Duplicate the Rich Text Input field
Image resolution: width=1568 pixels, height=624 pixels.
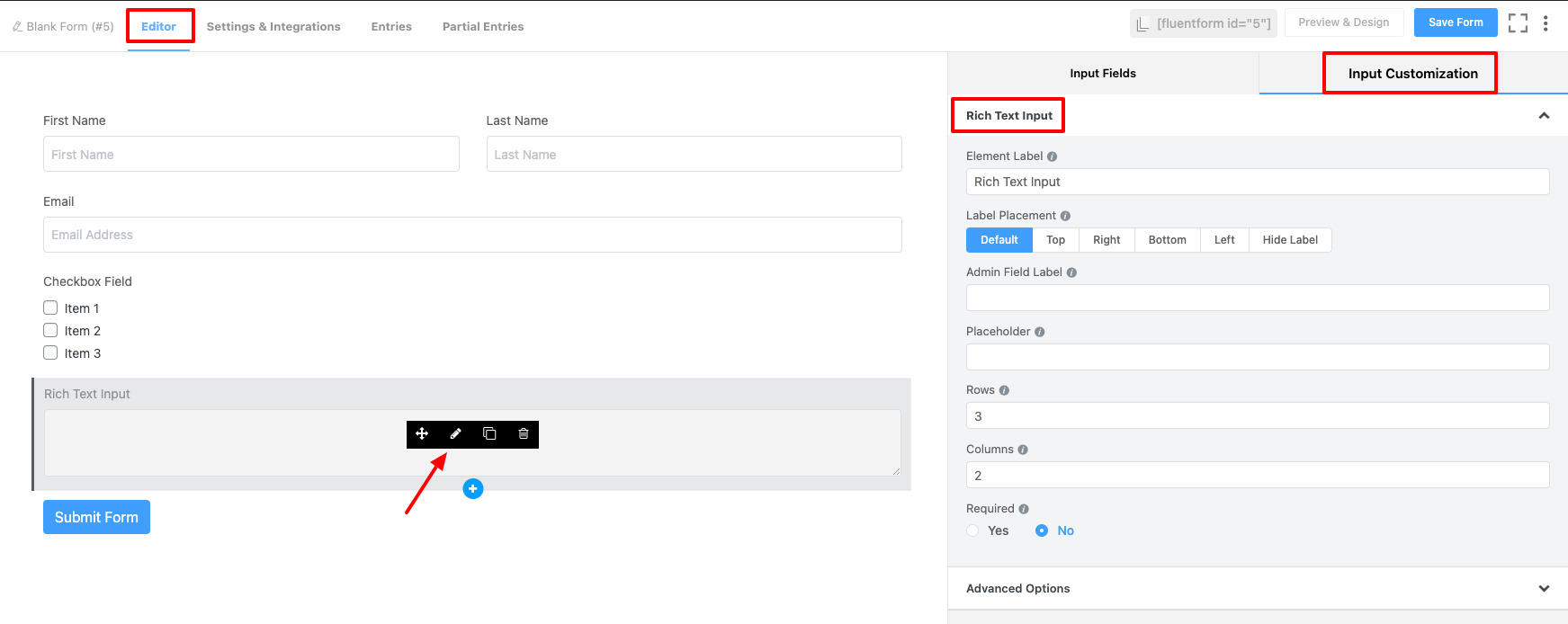coord(489,434)
